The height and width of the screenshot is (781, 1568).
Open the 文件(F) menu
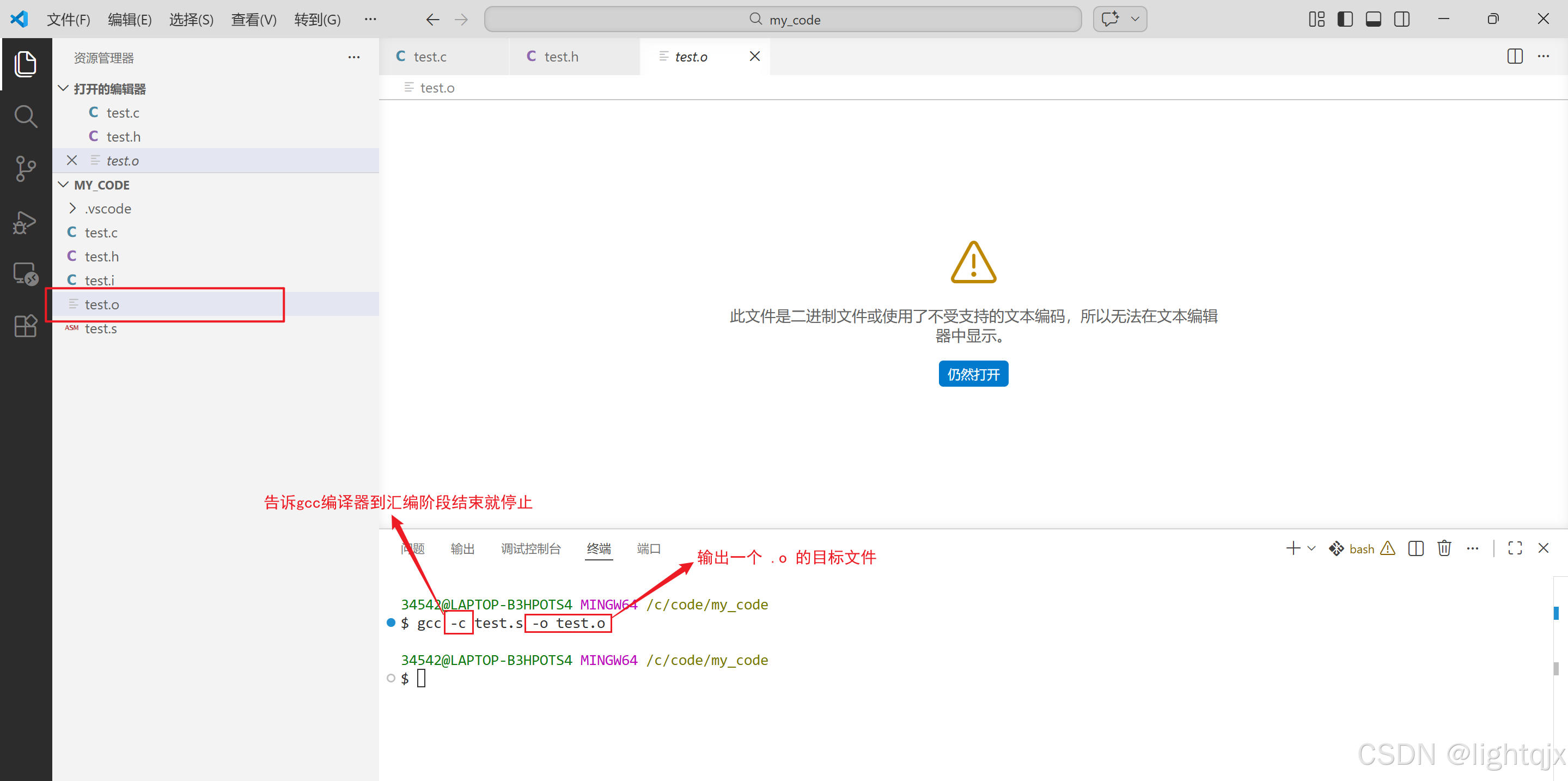click(x=68, y=20)
